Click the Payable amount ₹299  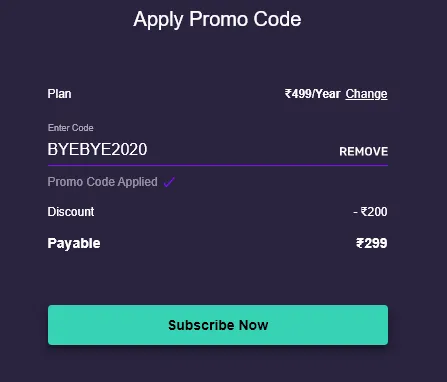tap(372, 243)
